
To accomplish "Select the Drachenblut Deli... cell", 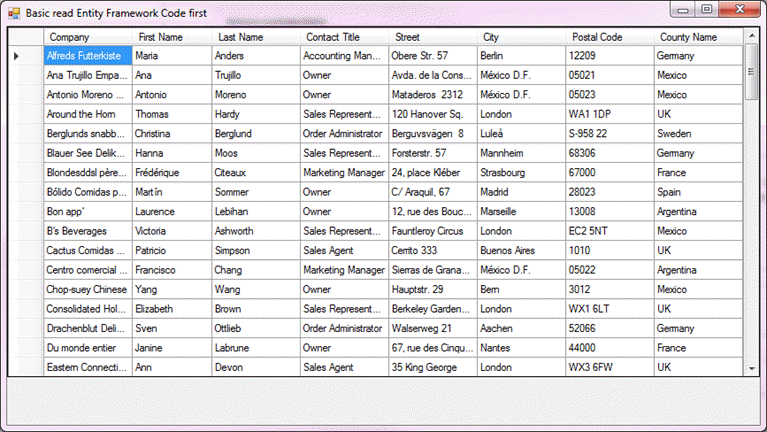I will pyautogui.click(x=88, y=328).
